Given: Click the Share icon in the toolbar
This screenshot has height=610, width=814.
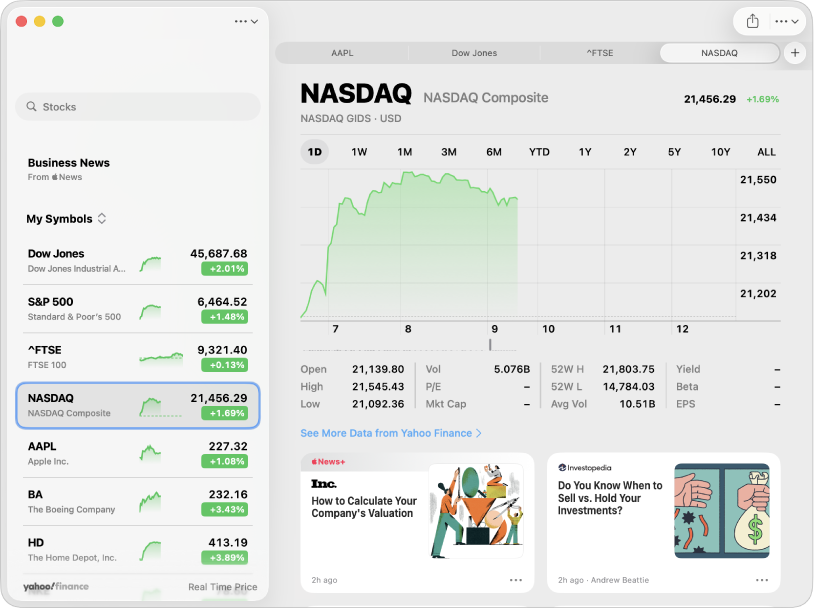Looking at the screenshot, I should (755, 21).
